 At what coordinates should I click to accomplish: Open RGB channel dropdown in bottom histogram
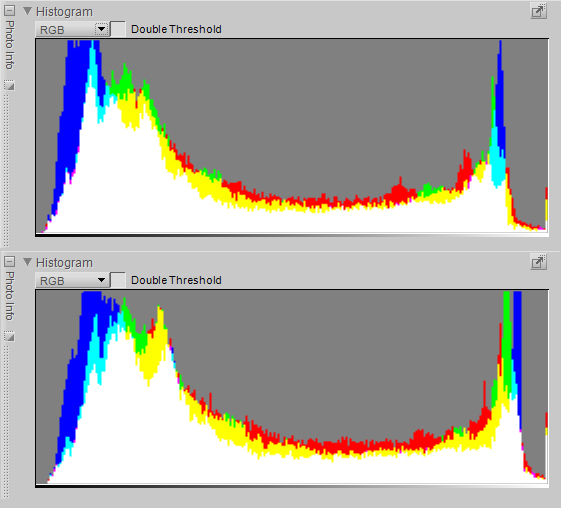coord(72,280)
